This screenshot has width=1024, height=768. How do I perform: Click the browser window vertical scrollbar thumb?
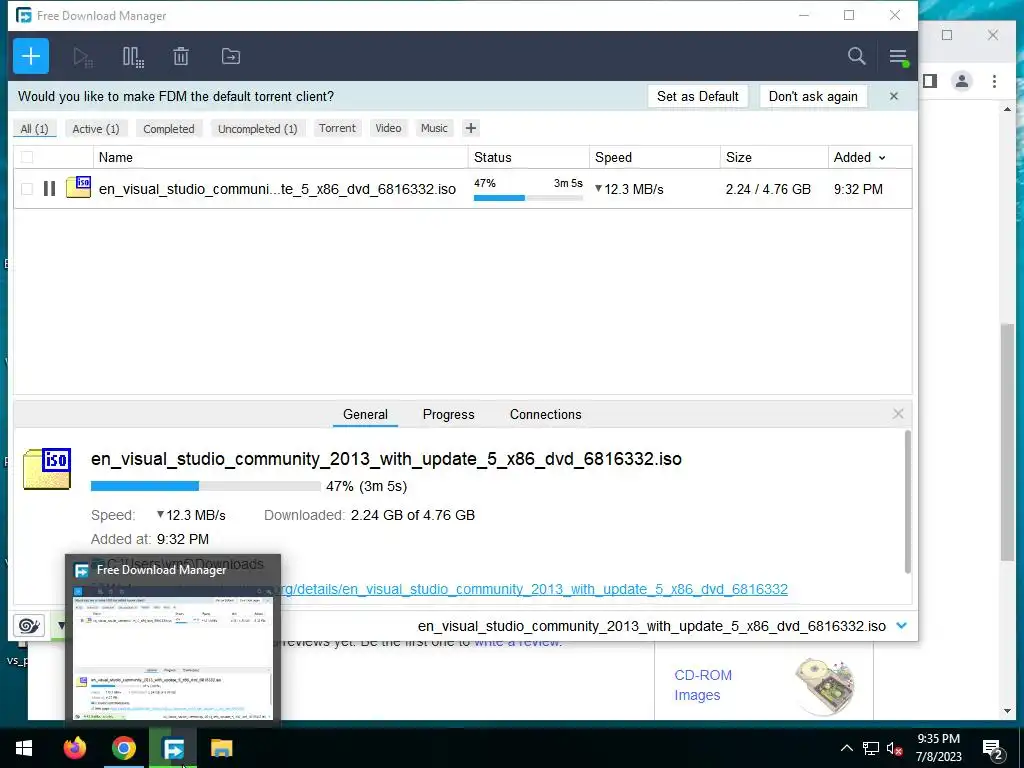point(1006,441)
